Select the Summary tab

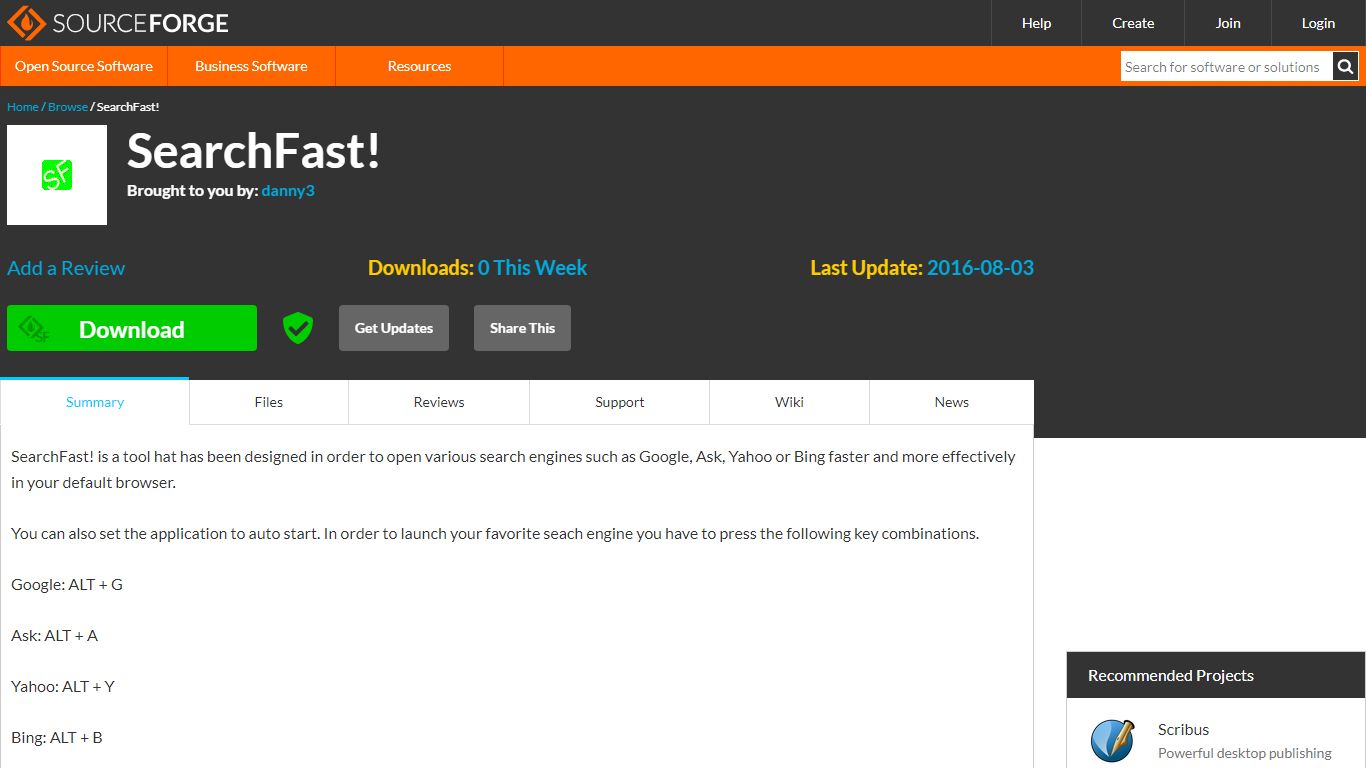[95, 402]
